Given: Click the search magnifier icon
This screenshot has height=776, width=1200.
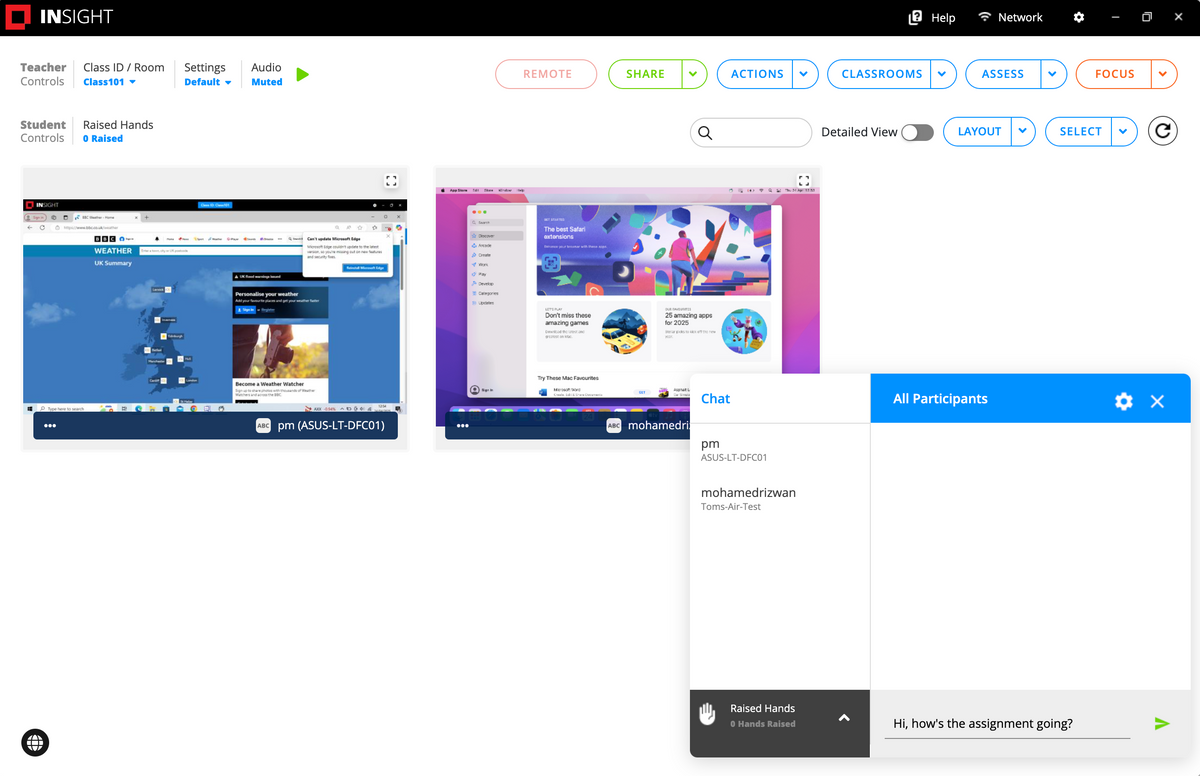Looking at the screenshot, I should 705,132.
